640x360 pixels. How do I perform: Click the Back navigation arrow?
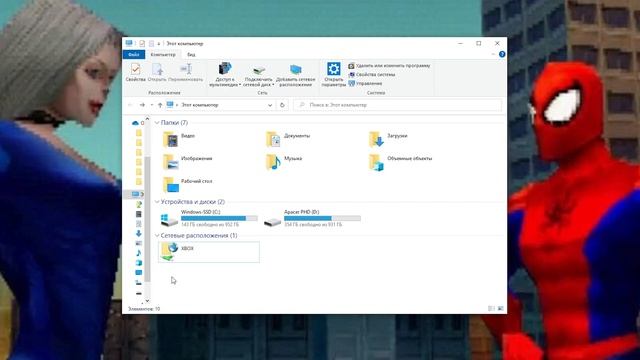(130, 105)
